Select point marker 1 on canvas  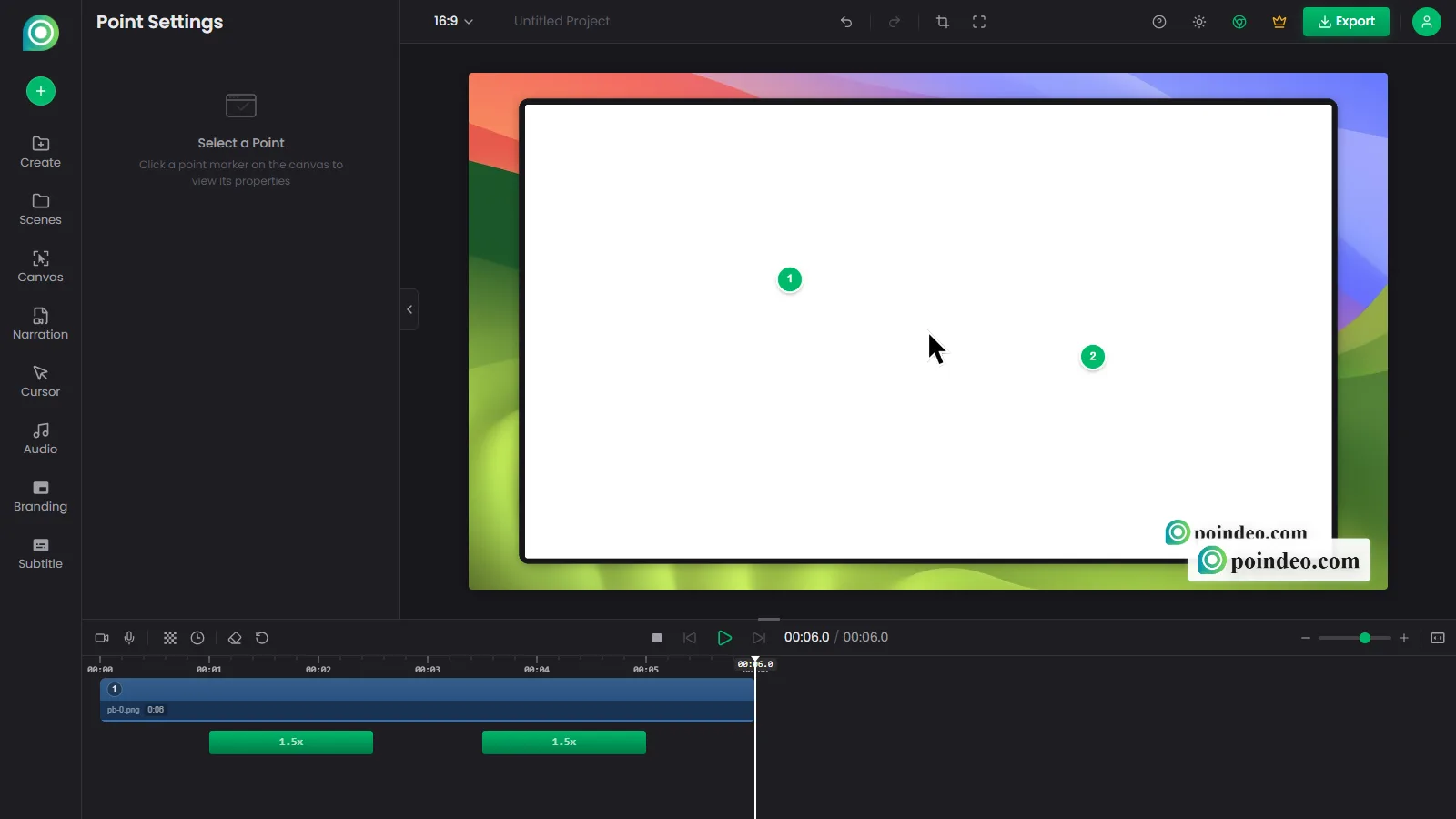click(790, 279)
